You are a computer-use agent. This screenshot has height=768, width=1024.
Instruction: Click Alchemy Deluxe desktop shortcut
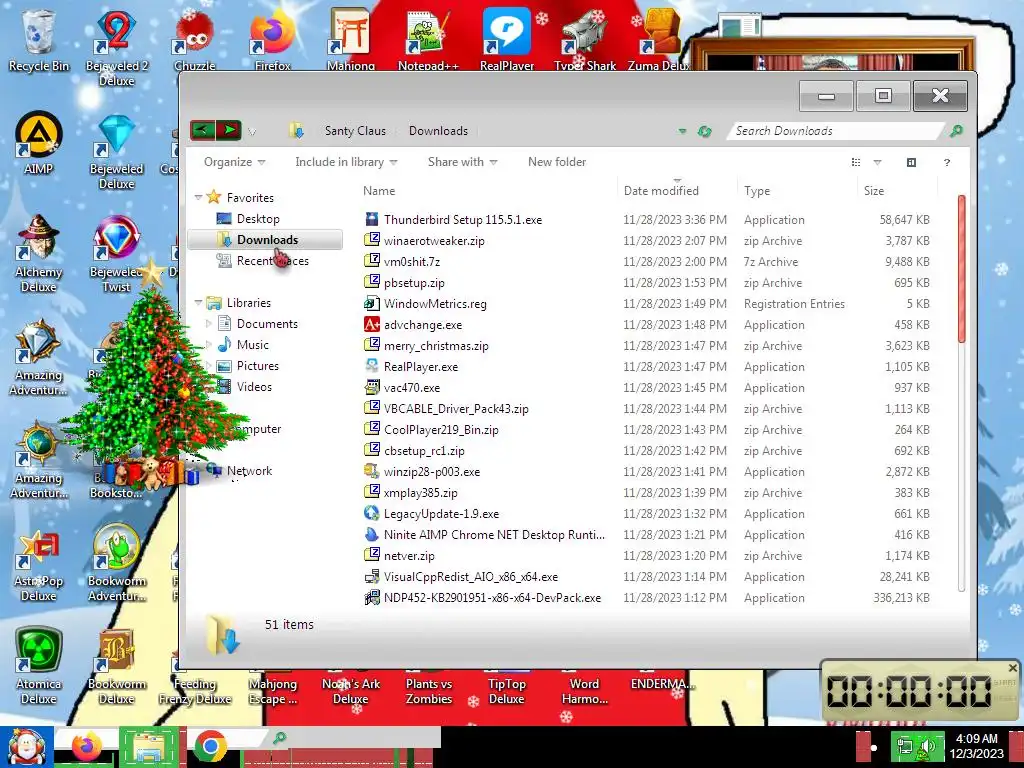coord(39,253)
